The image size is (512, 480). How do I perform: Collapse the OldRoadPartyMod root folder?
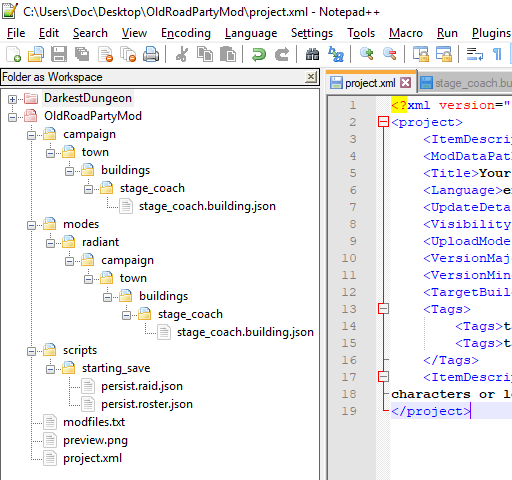(12, 117)
